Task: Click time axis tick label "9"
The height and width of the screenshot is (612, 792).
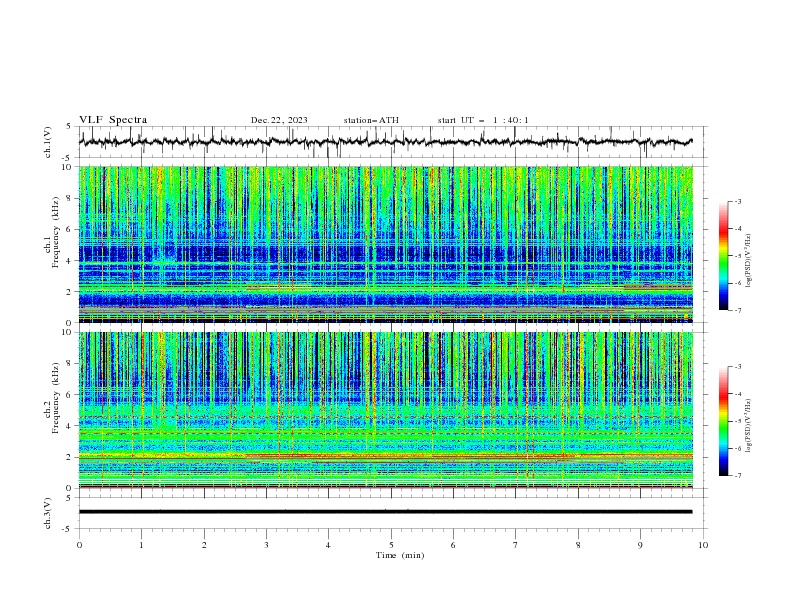Action: tap(640, 545)
